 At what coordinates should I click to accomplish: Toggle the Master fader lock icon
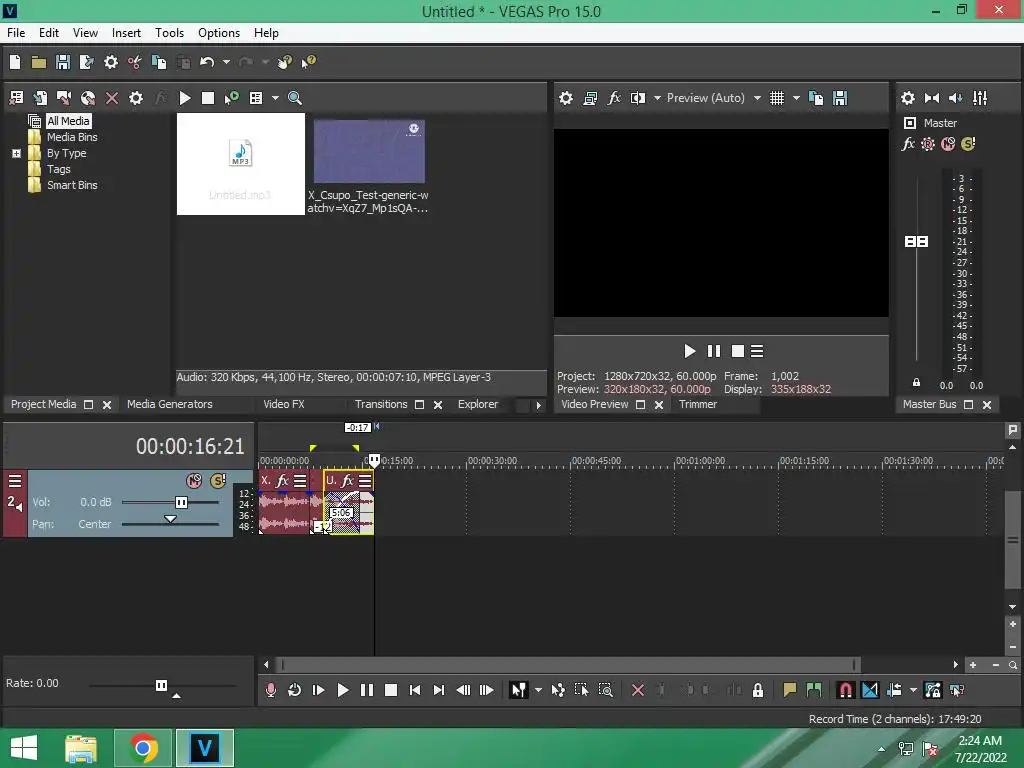tap(916, 383)
